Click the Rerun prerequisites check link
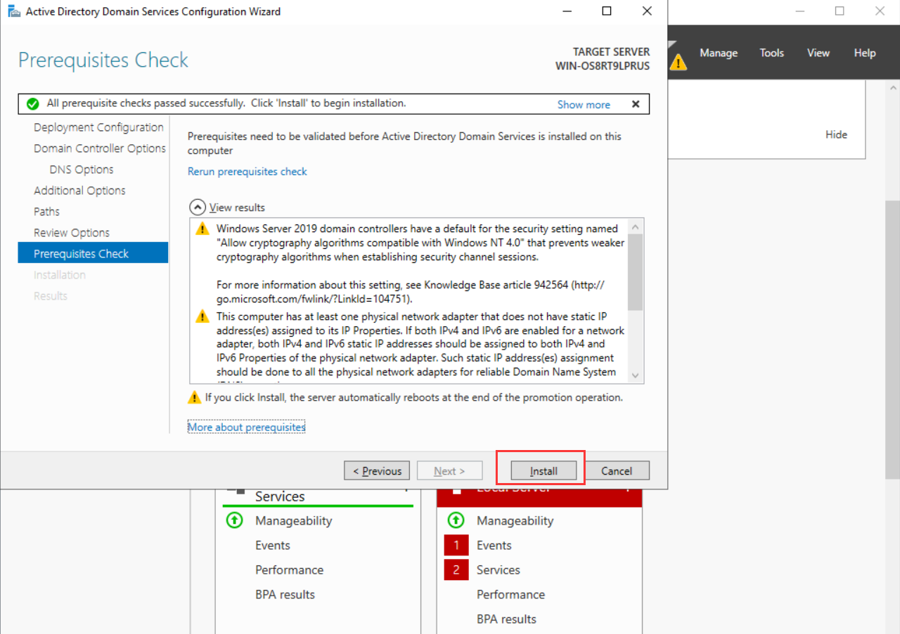 [247, 172]
